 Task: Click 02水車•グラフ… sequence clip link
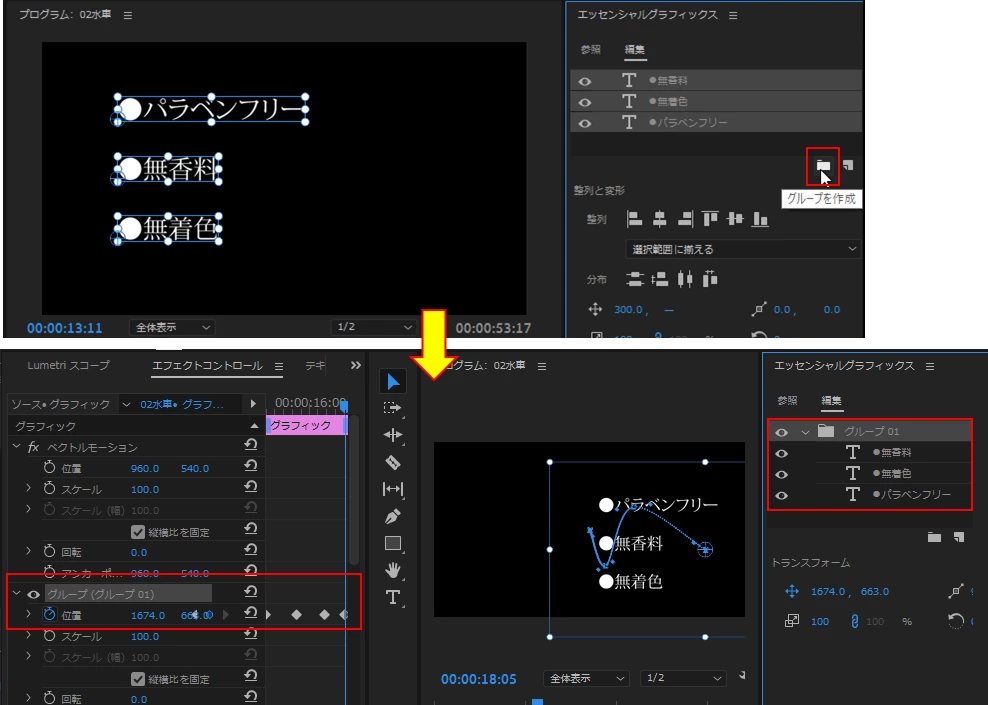click(x=181, y=404)
